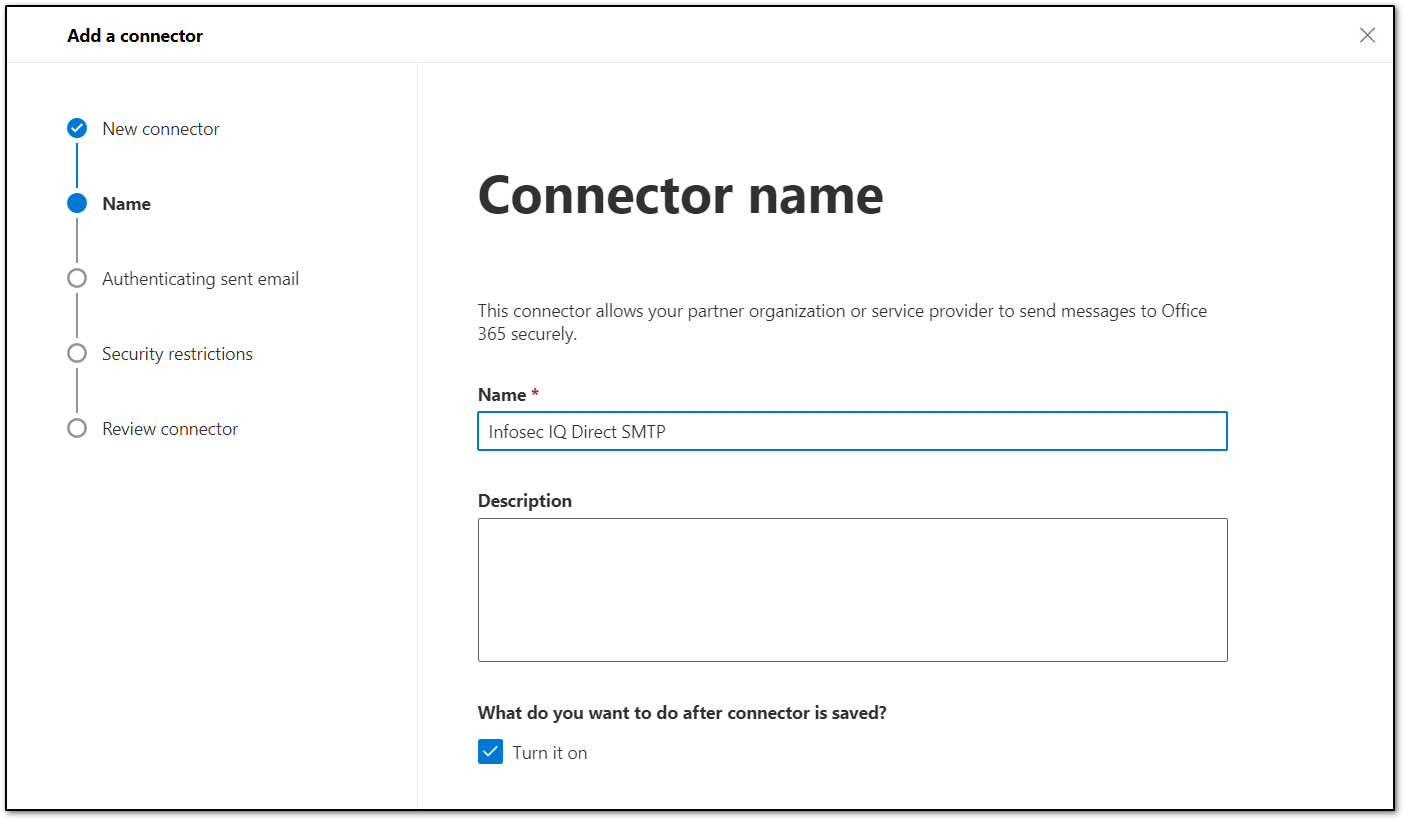Click the Security restrictions step circle
The height and width of the screenshot is (820, 1404).
click(77, 353)
